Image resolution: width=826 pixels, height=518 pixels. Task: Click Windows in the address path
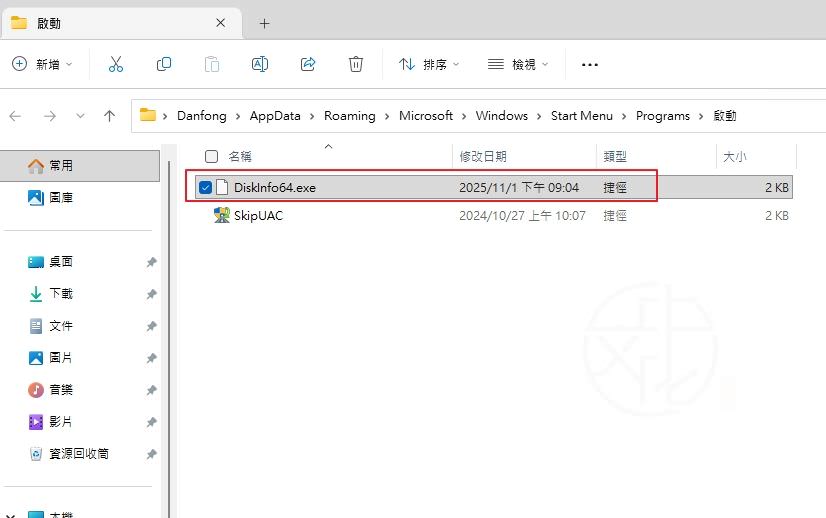502,116
